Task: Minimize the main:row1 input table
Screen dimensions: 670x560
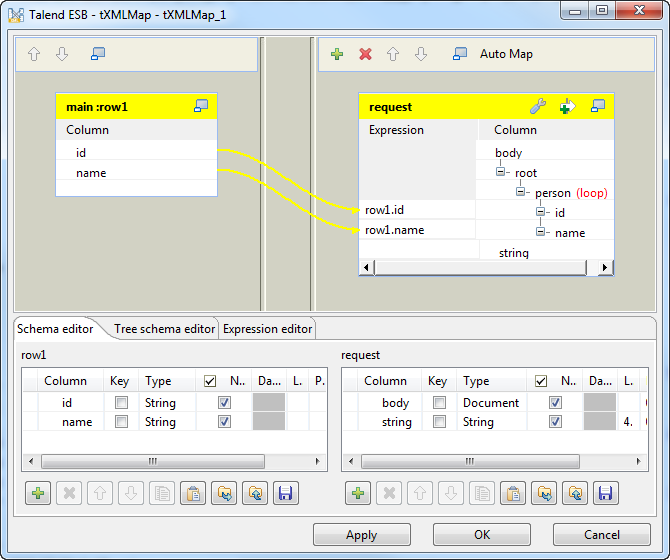Action: [201, 107]
